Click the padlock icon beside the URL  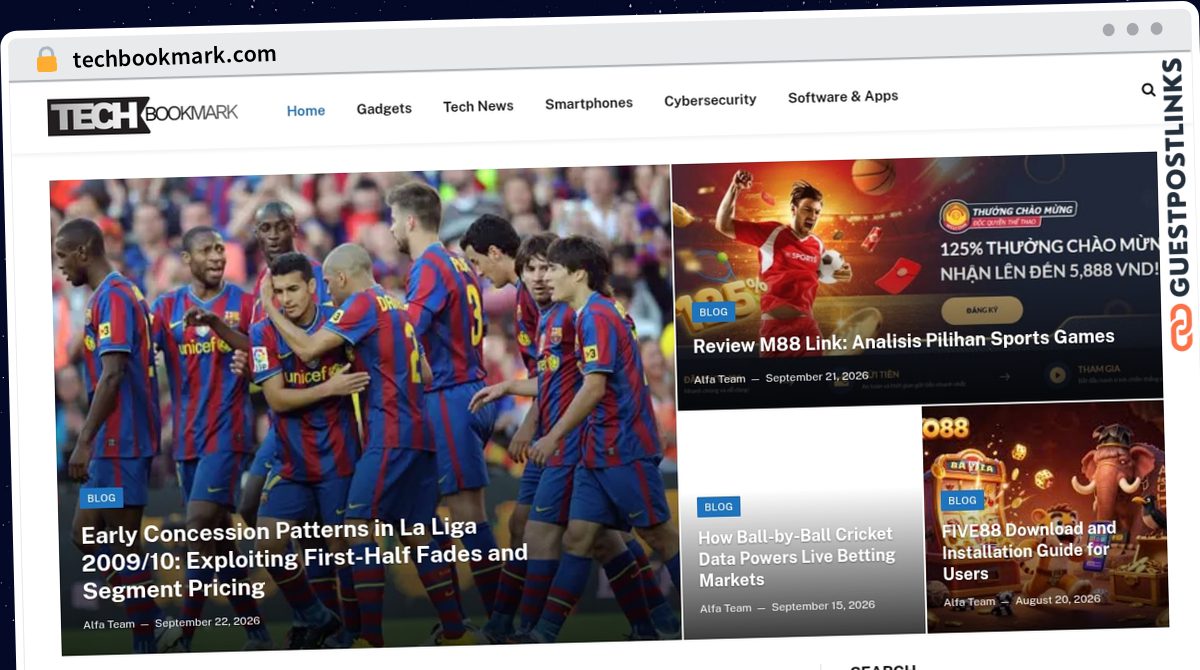point(47,60)
